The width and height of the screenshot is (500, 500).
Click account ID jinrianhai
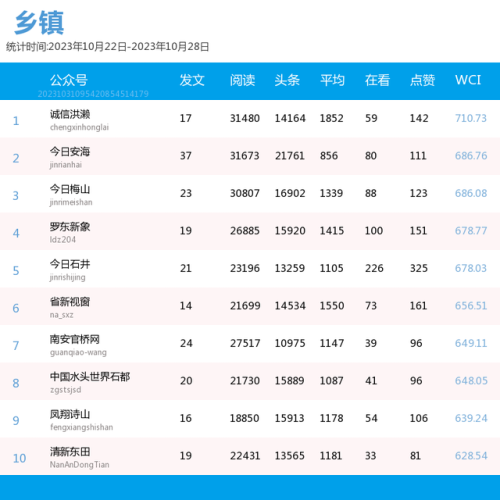pyautogui.click(x=66, y=165)
